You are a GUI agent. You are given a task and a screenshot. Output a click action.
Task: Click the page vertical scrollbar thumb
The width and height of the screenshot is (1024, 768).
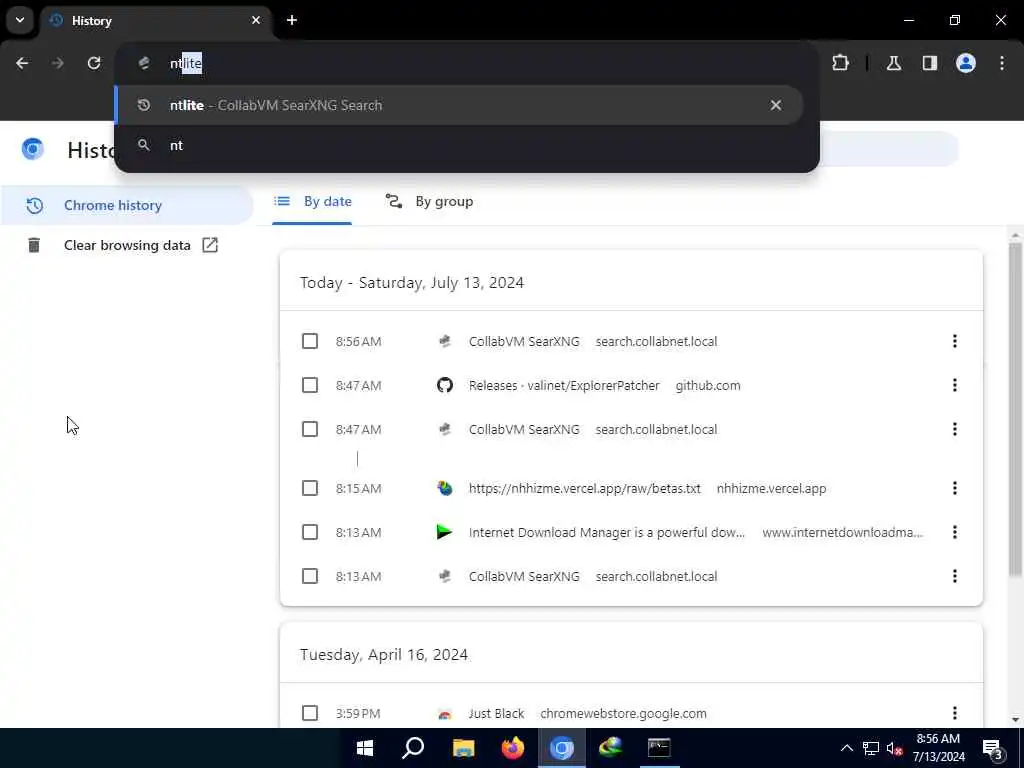tap(1015, 409)
